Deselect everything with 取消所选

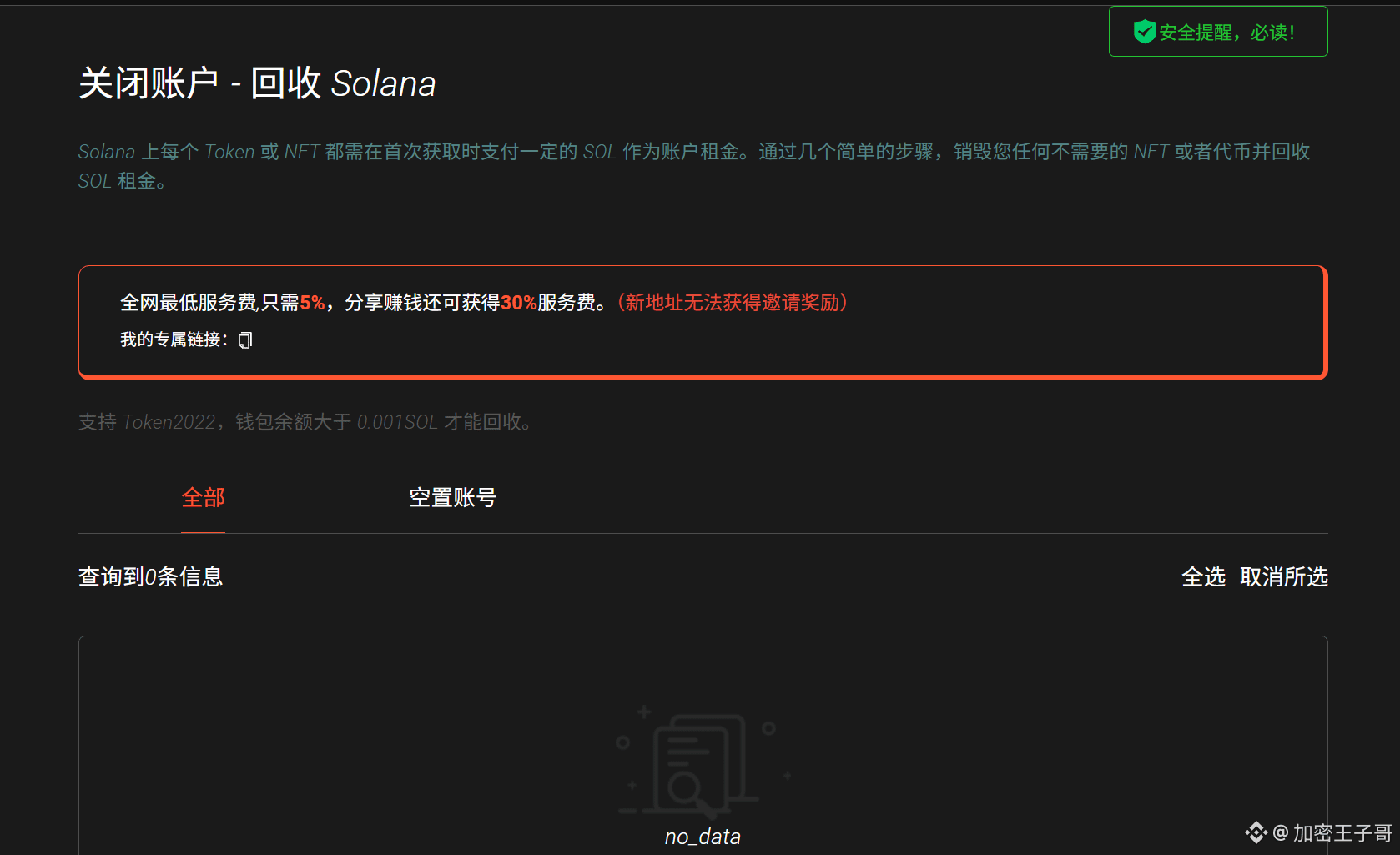pos(1283,577)
